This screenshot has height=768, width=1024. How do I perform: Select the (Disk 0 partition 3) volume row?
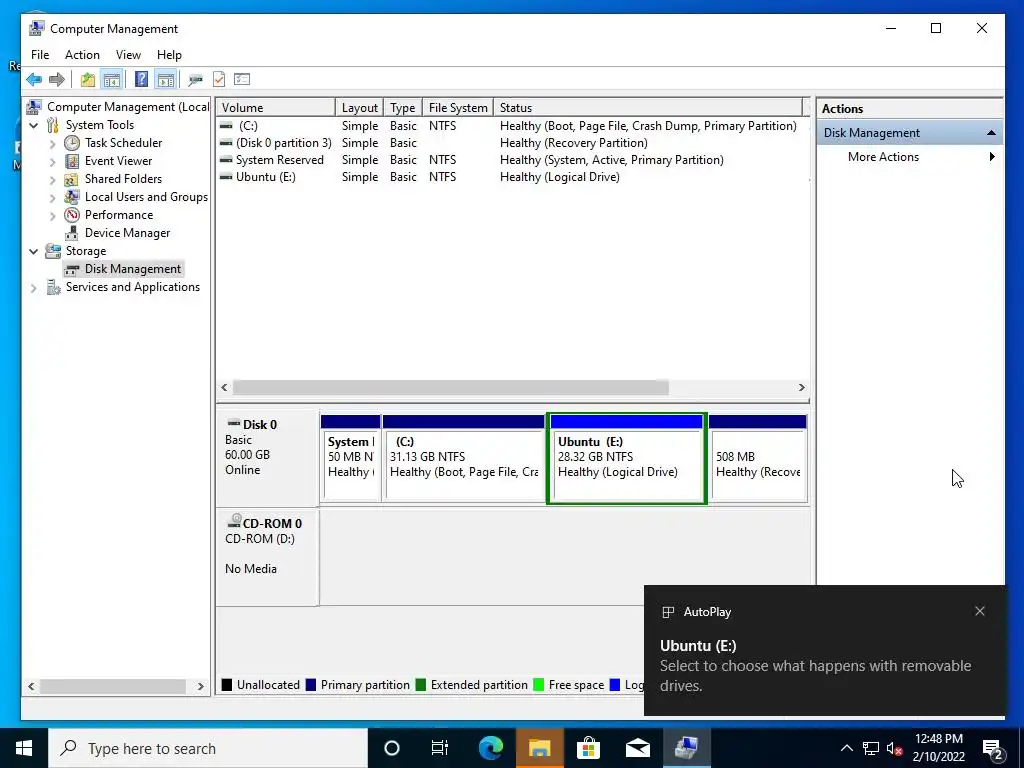[512, 143]
